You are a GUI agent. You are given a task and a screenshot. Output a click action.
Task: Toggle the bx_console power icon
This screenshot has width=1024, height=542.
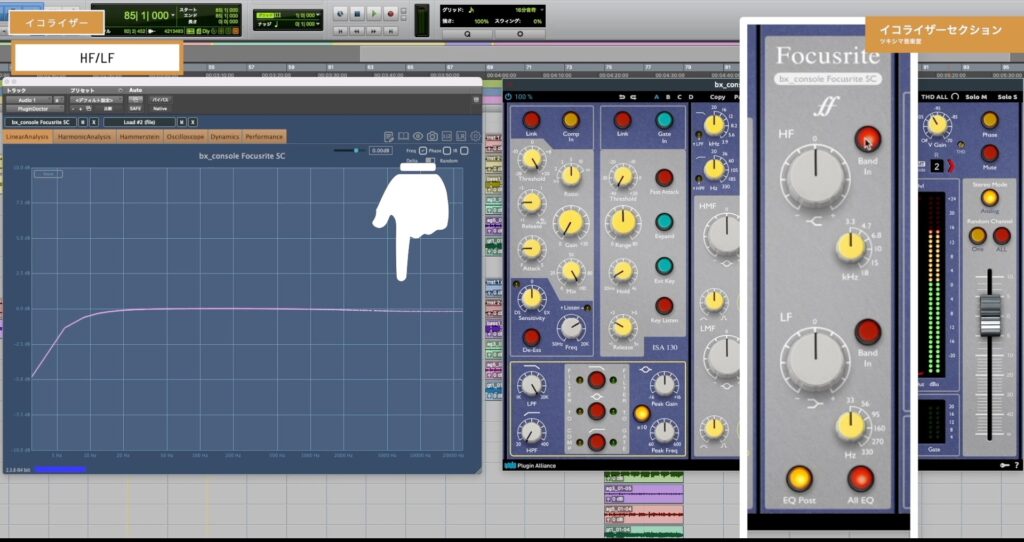click(x=508, y=97)
